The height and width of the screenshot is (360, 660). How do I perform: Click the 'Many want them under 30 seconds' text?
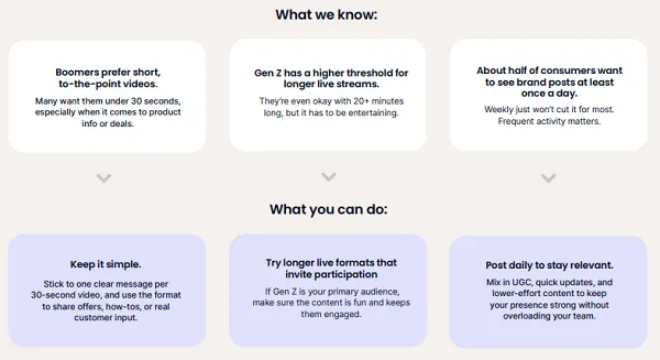click(x=108, y=112)
